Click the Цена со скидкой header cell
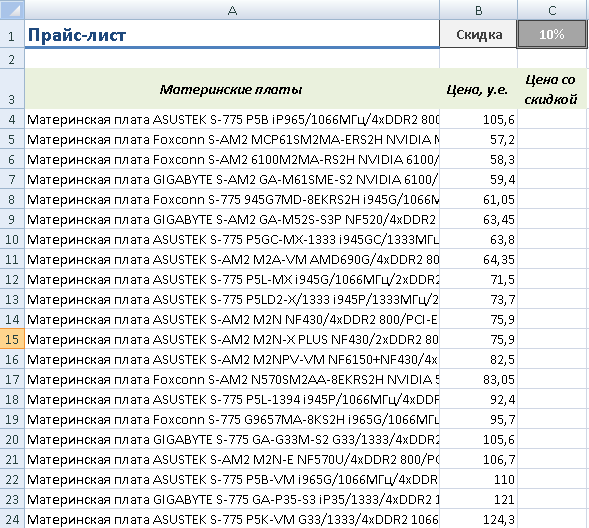589x528 pixels. [552, 89]
